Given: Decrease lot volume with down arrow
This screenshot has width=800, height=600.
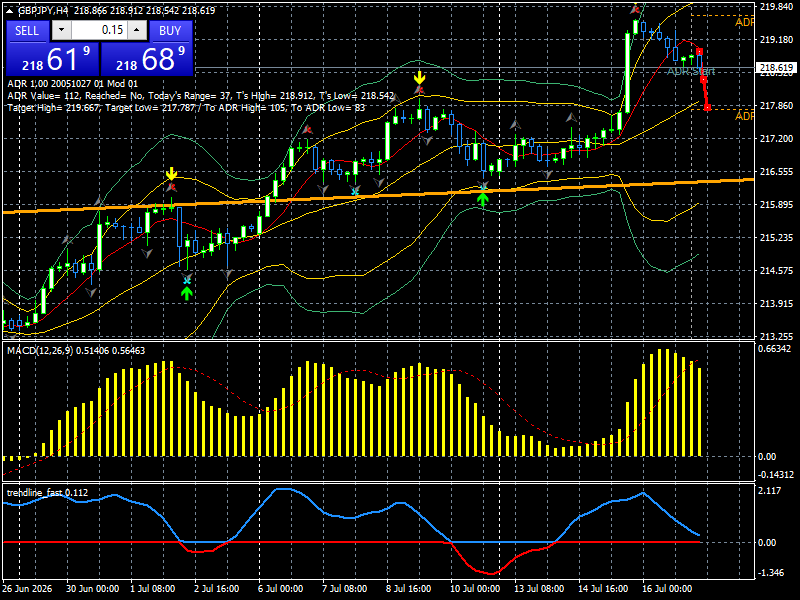Looking at the screenshot, I should [x=62, y=30].
